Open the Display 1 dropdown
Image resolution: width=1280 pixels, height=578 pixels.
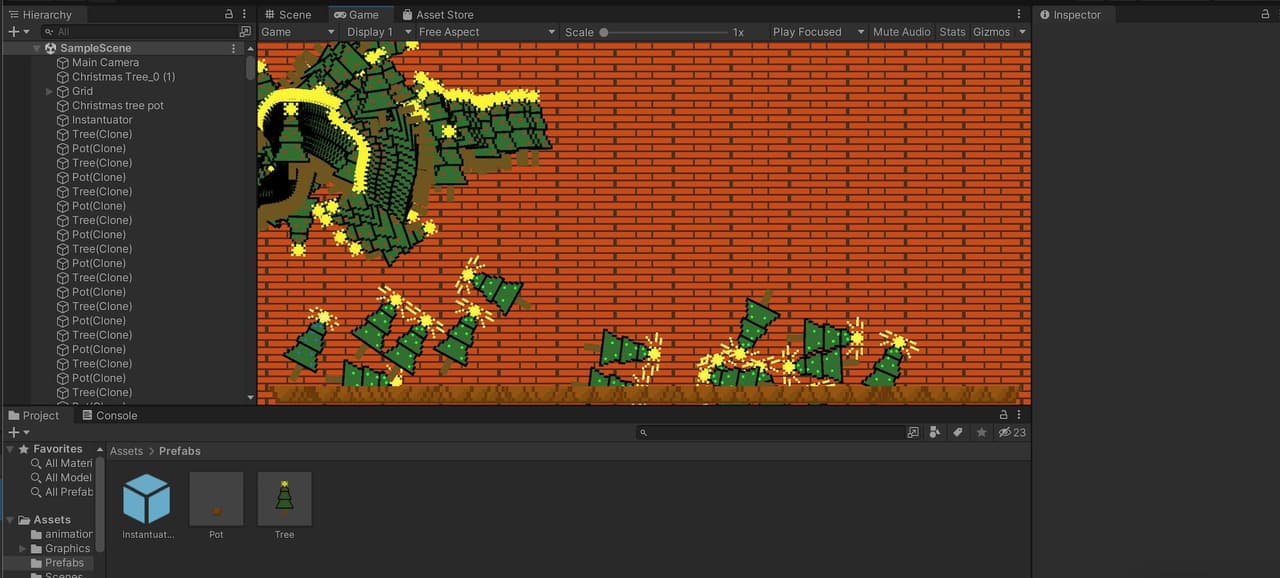(x=378, y=32)
